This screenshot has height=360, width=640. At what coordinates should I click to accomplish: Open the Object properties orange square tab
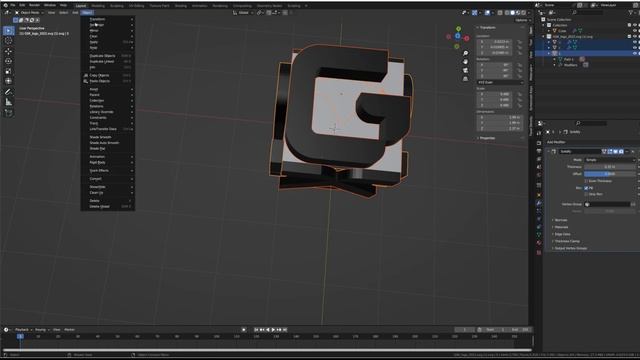tap(539, 195)
